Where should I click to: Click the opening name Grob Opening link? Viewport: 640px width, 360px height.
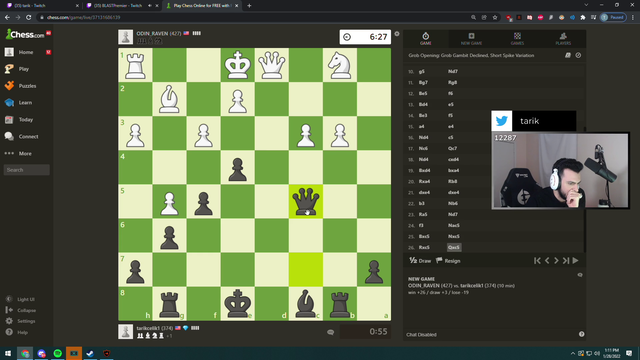471,56
